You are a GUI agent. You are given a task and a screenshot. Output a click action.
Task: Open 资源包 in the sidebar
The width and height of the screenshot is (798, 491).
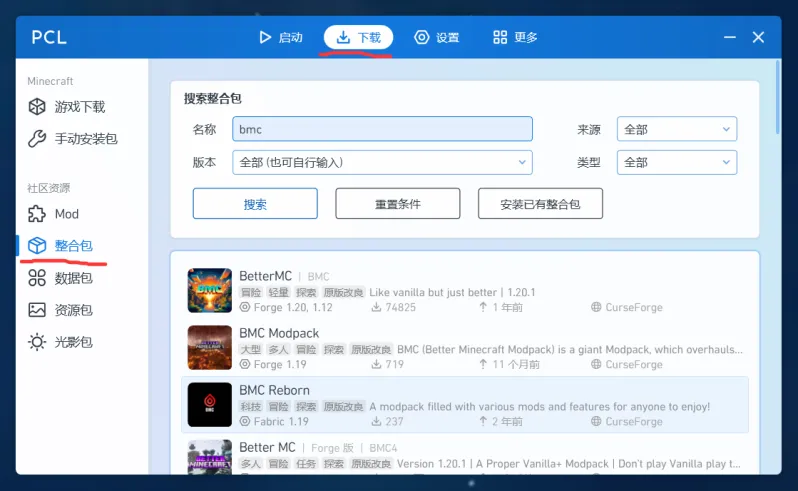82,310
